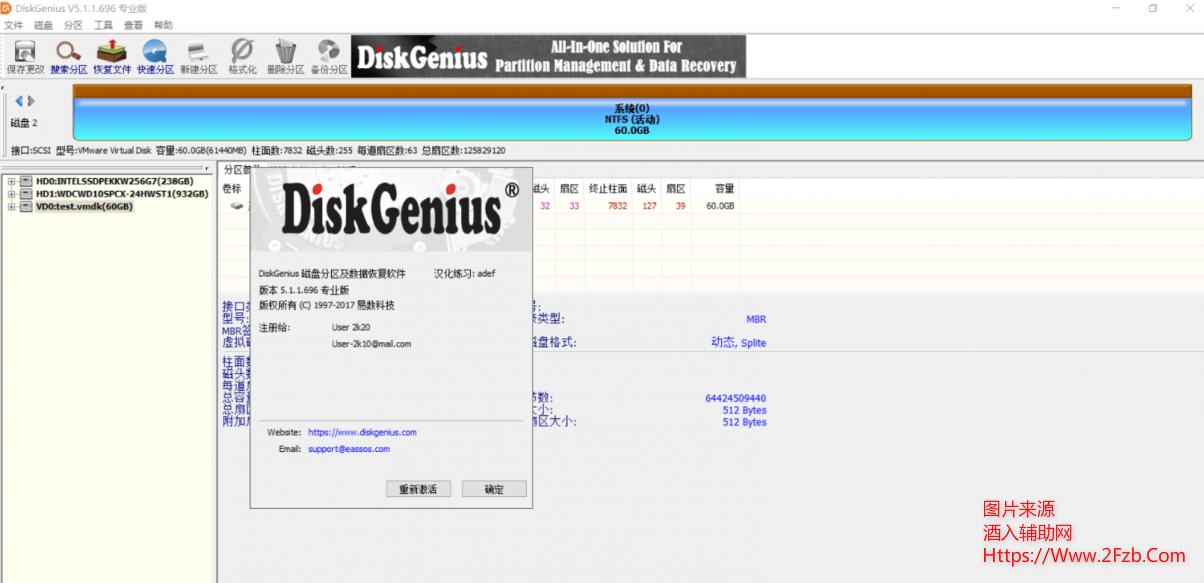
Task: Click the 删除分区 (Delete Partition) icon
Action: point(285,55)
